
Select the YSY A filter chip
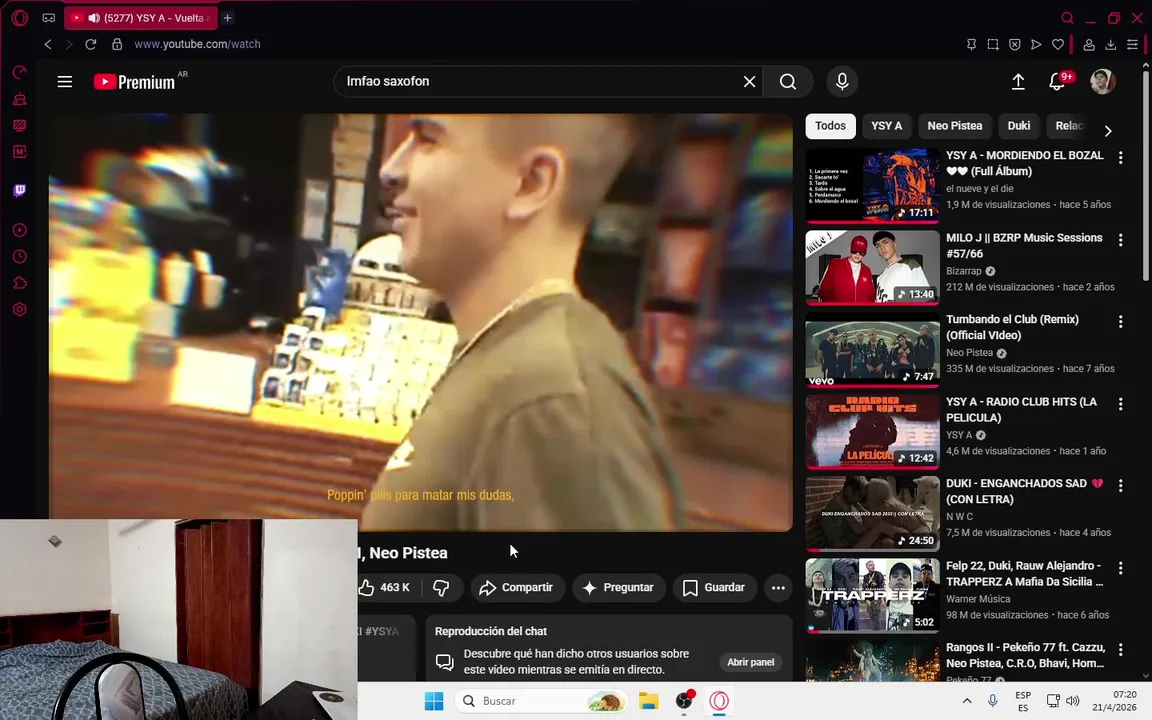(x=887, y=126)
